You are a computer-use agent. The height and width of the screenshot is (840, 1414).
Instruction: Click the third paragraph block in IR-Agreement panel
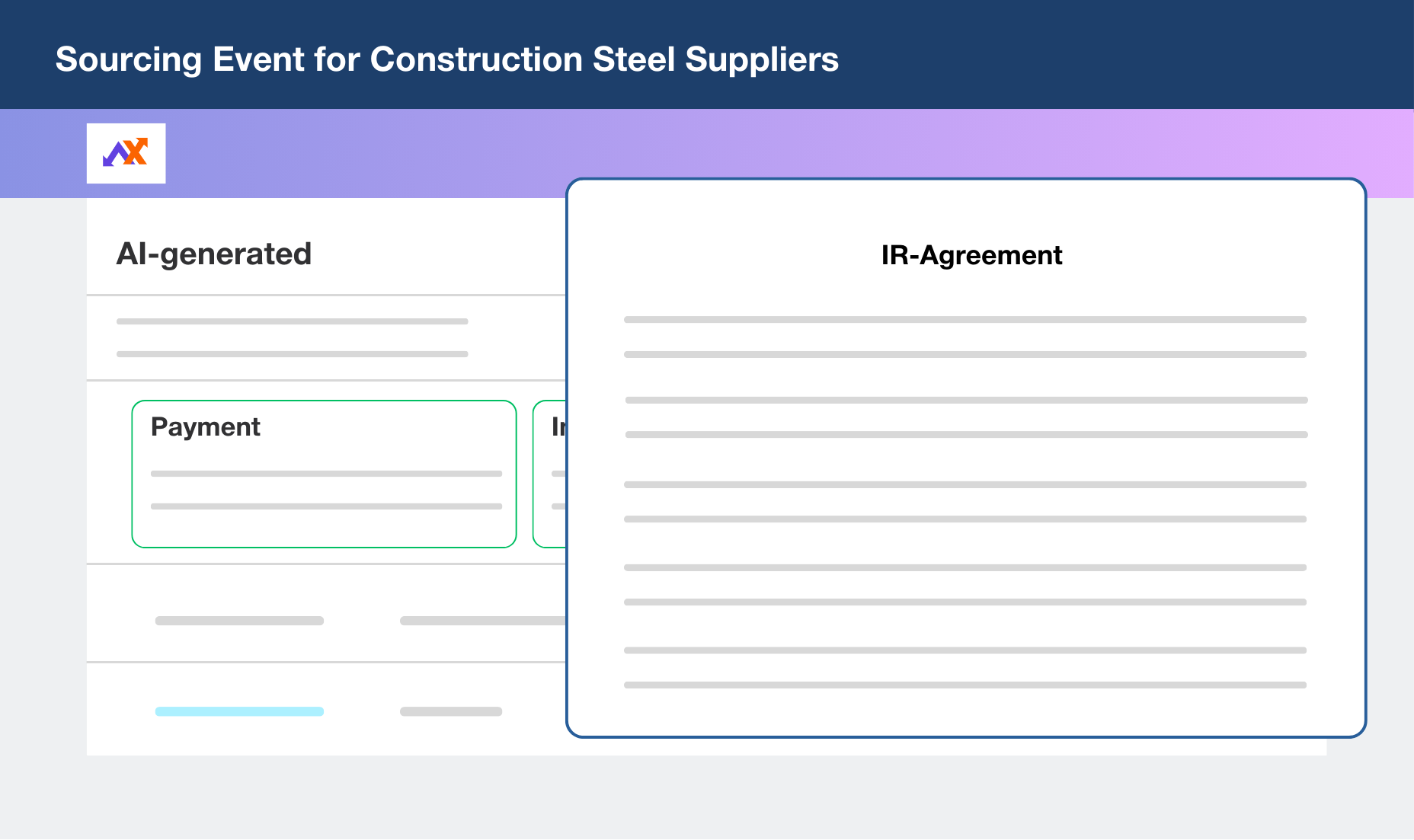pyautogui.click(x=965, y=502)
